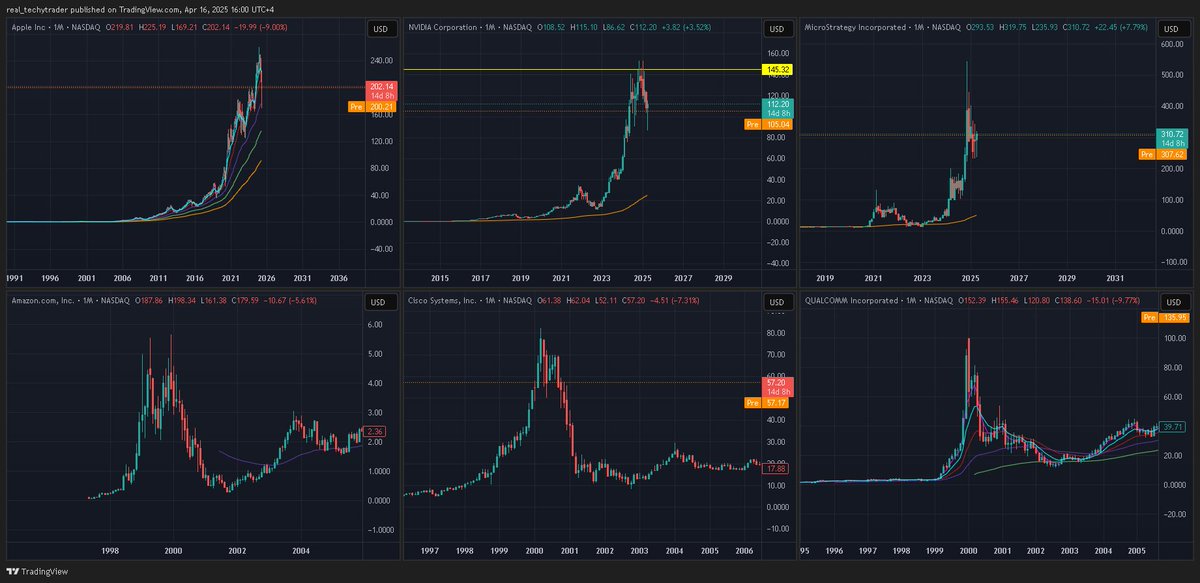Select the Pre 200.21 pre-market label
Viewport: 1200px width, 583px height.
point(372,105)
